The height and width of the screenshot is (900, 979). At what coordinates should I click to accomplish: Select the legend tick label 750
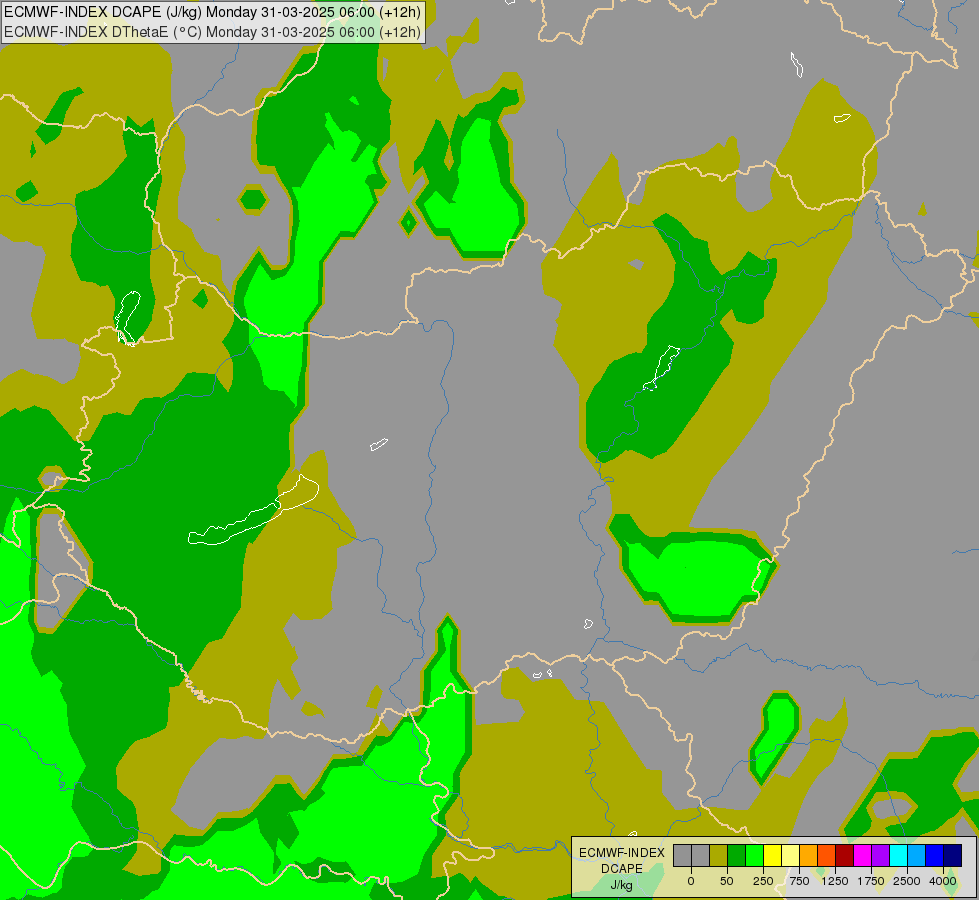tap(799, 881)
